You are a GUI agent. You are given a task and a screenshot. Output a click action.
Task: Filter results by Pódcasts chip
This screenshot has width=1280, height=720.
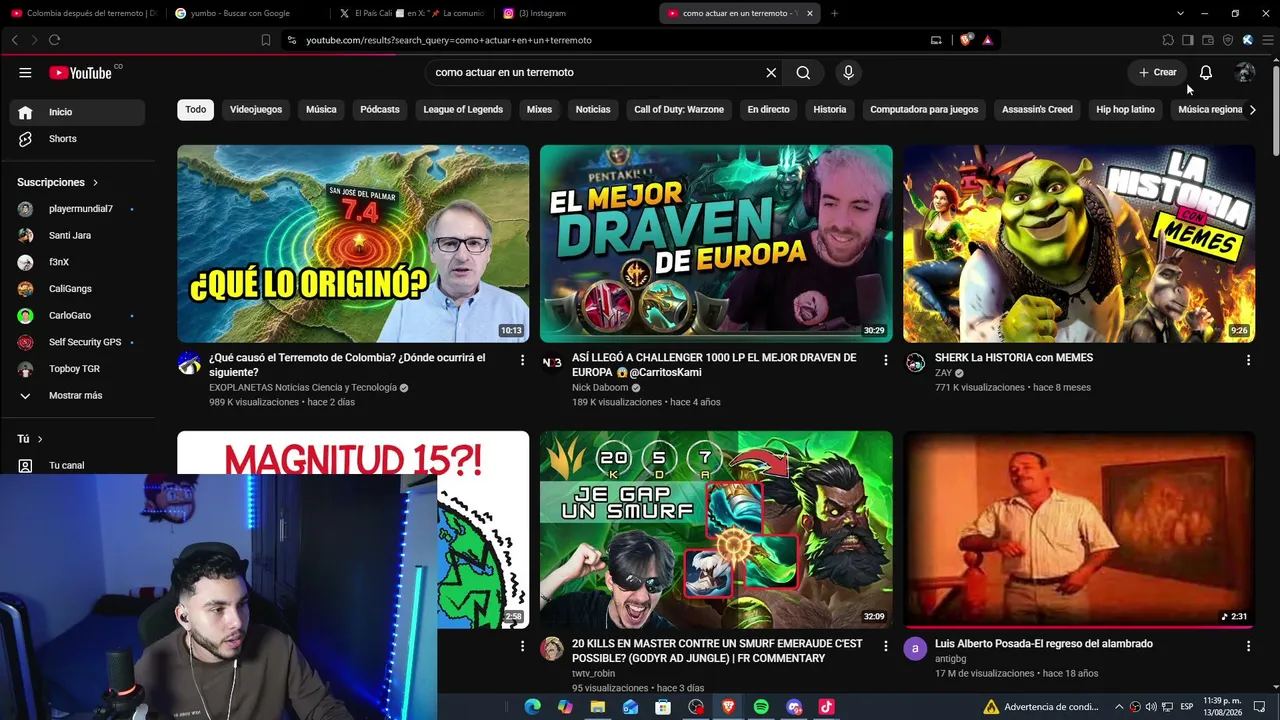click(380, 109)
